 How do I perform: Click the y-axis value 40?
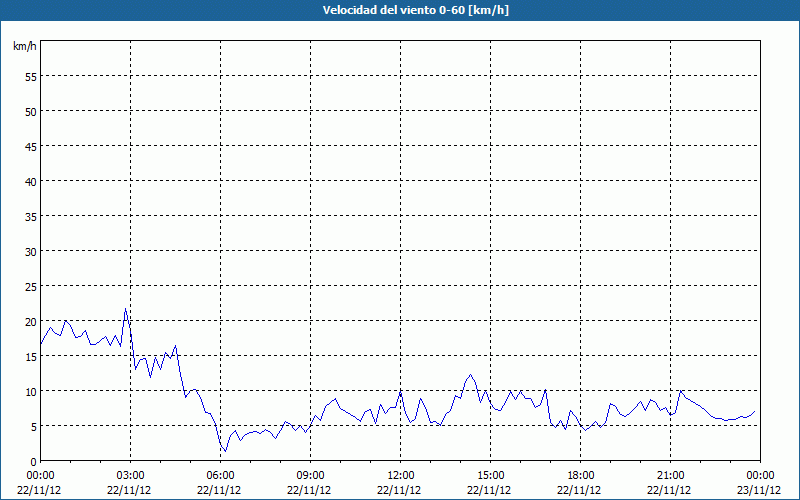coord(31,182)
